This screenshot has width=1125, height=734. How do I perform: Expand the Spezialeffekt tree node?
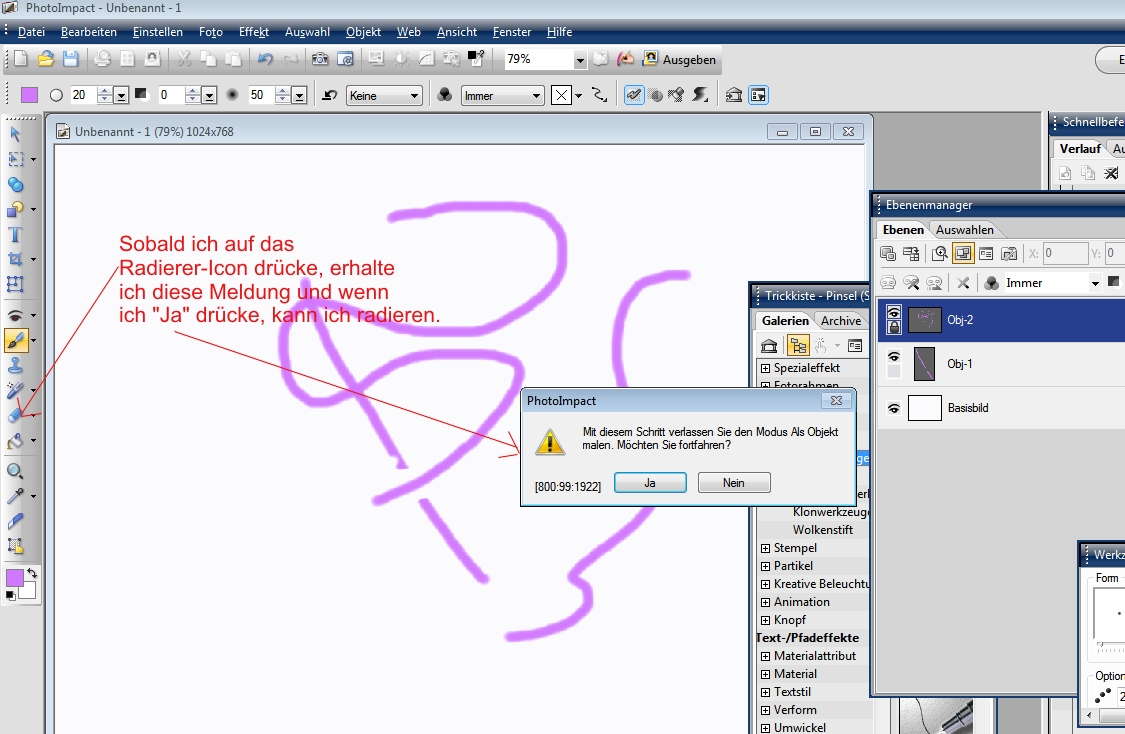coord(766,368)
